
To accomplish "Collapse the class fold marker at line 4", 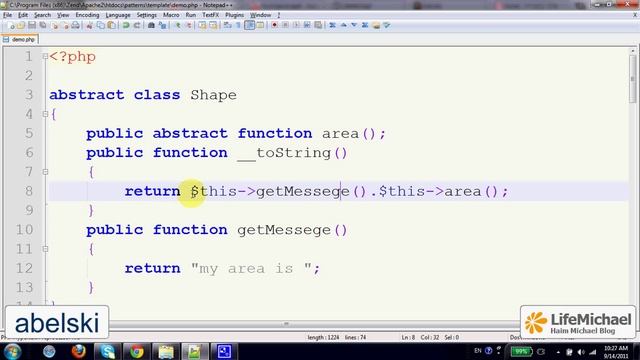I will [x=45, y=114].
